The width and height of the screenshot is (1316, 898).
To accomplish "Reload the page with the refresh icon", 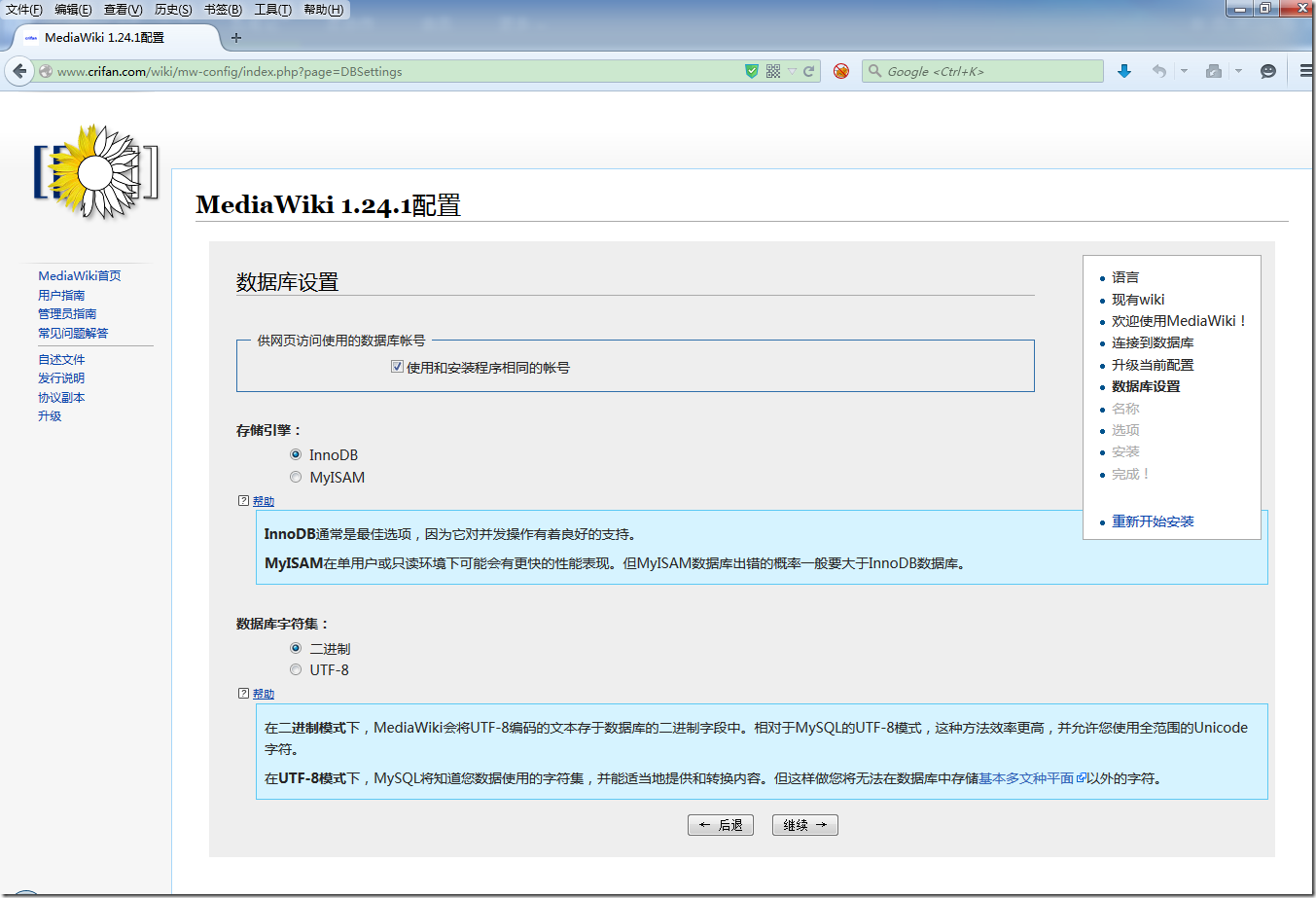I will pos(808,71).
